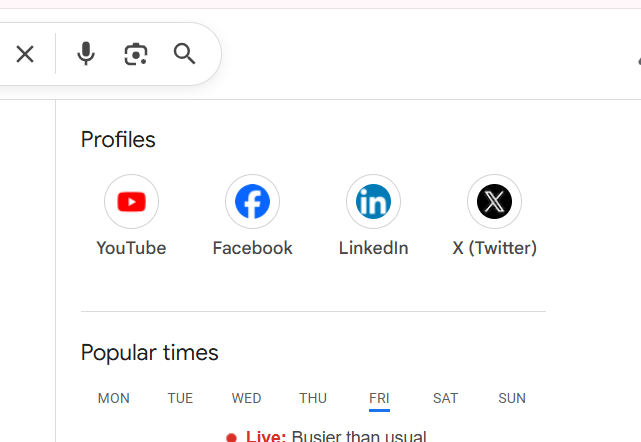Select the FRI day tab
The width and height of the screenshot is (641, 442).
[x=379, y=398]
